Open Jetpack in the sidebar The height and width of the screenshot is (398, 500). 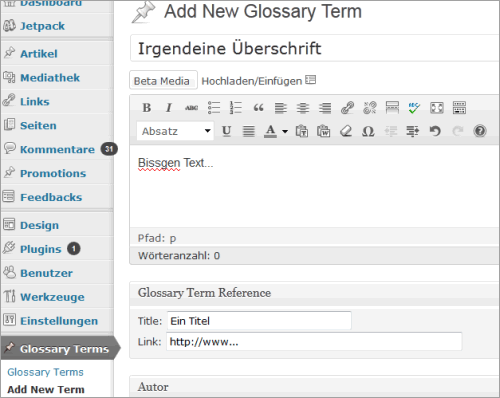click(x=42, y=26)
